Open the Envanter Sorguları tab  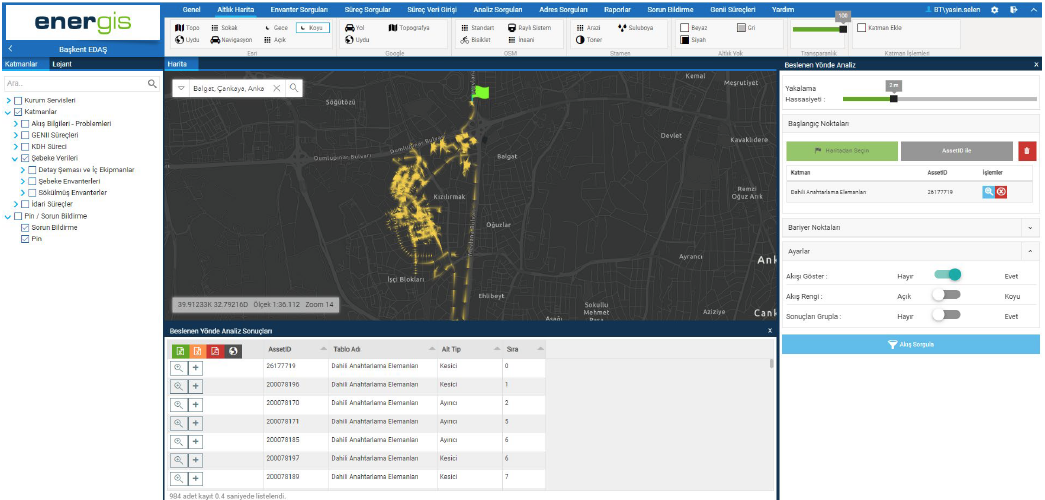click(x=299, y=10)
